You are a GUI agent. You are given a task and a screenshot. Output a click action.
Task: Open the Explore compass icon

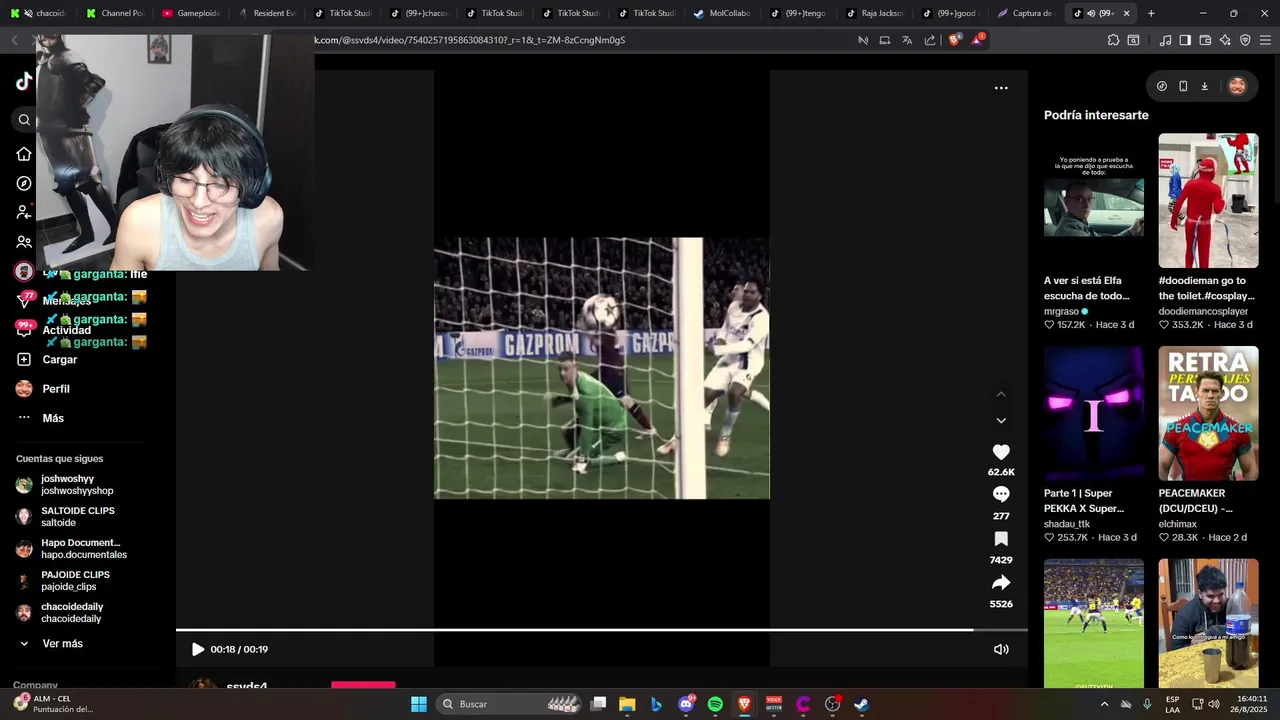pyautogui.click(x=24, y=183)
